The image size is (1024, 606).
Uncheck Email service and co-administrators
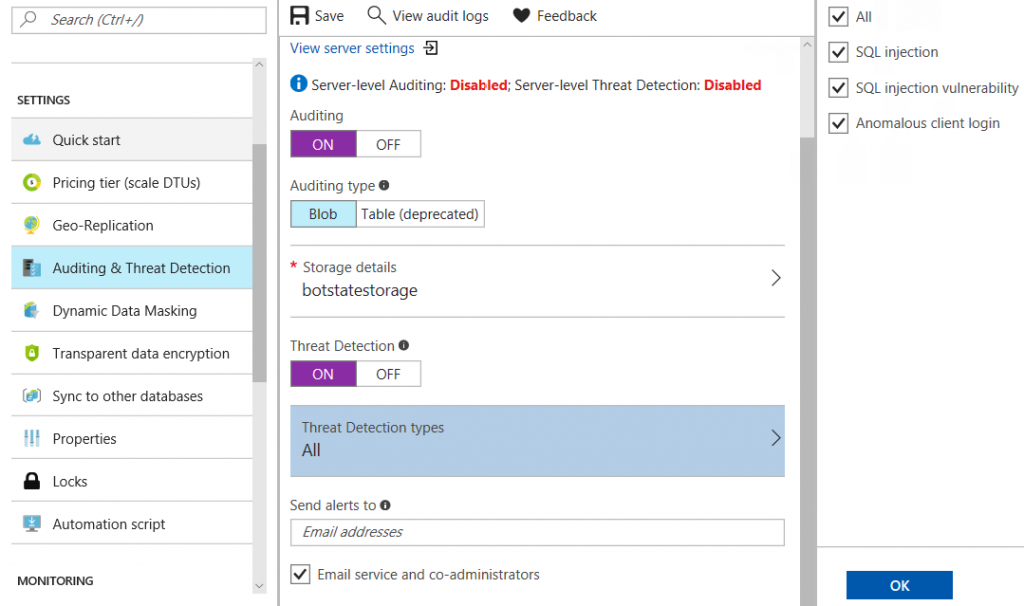299,574
